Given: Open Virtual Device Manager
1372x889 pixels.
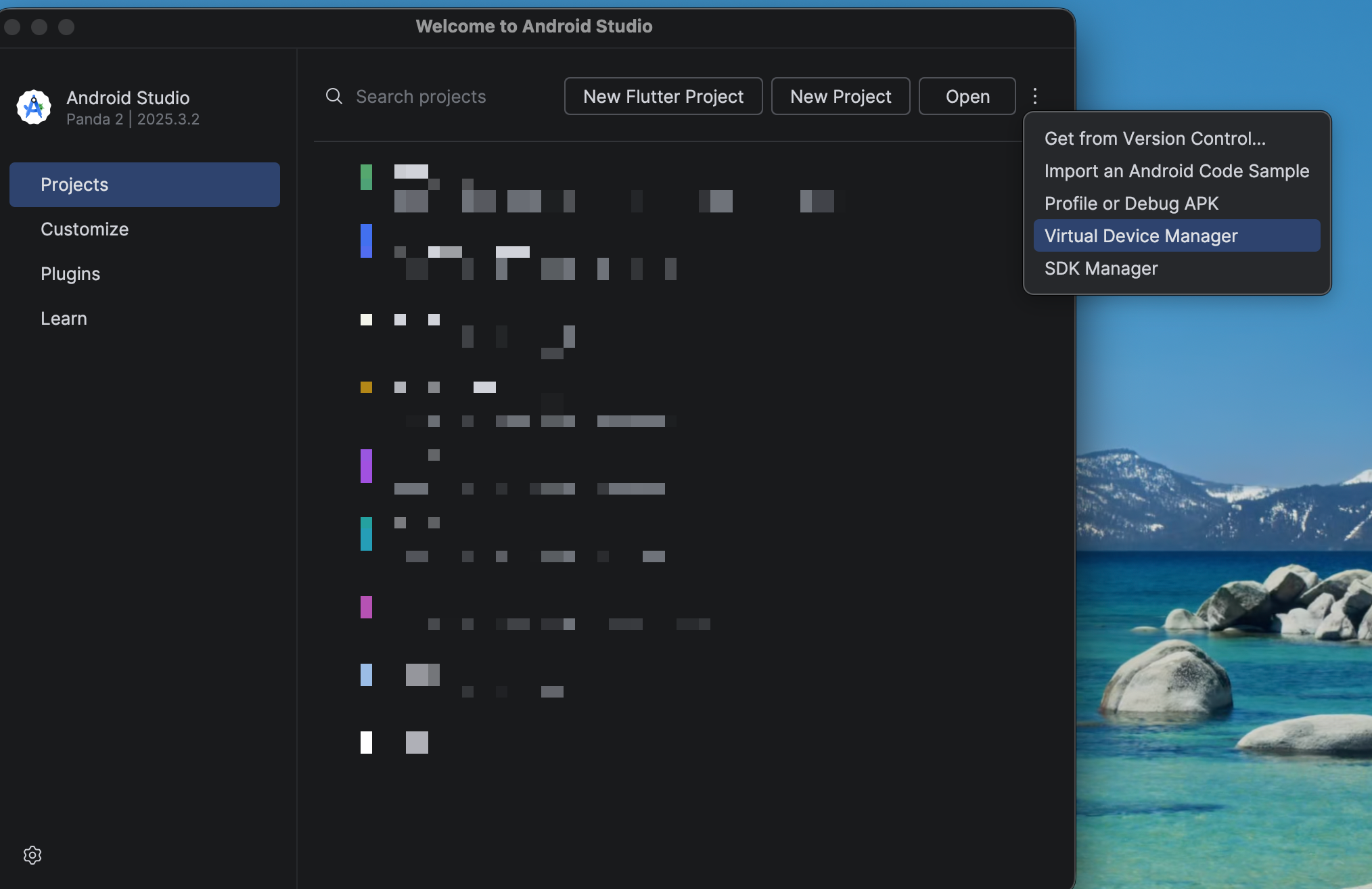Looking at the screenshot, I should click(x=1141, y=236).
